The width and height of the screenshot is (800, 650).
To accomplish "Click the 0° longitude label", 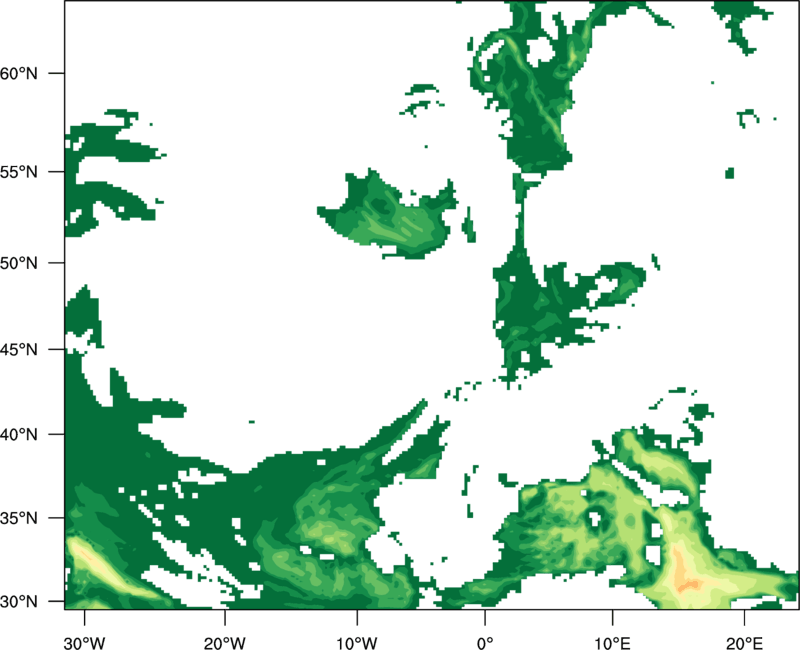I will (485, 643).
